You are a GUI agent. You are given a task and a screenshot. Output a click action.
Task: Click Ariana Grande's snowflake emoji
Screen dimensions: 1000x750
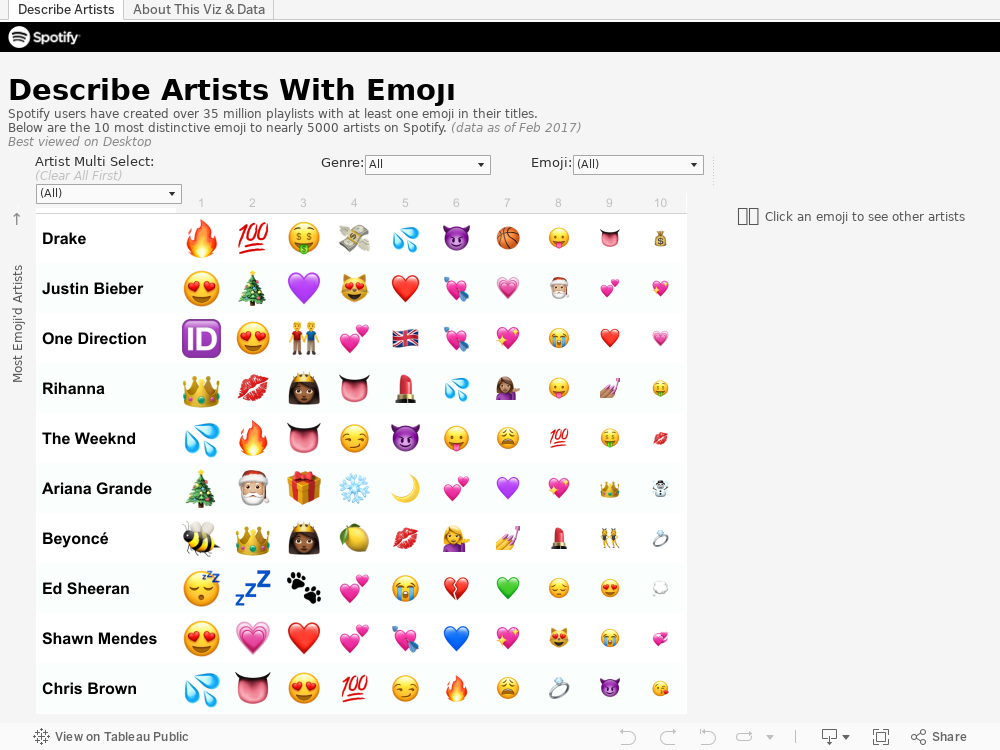coord(355,489)
